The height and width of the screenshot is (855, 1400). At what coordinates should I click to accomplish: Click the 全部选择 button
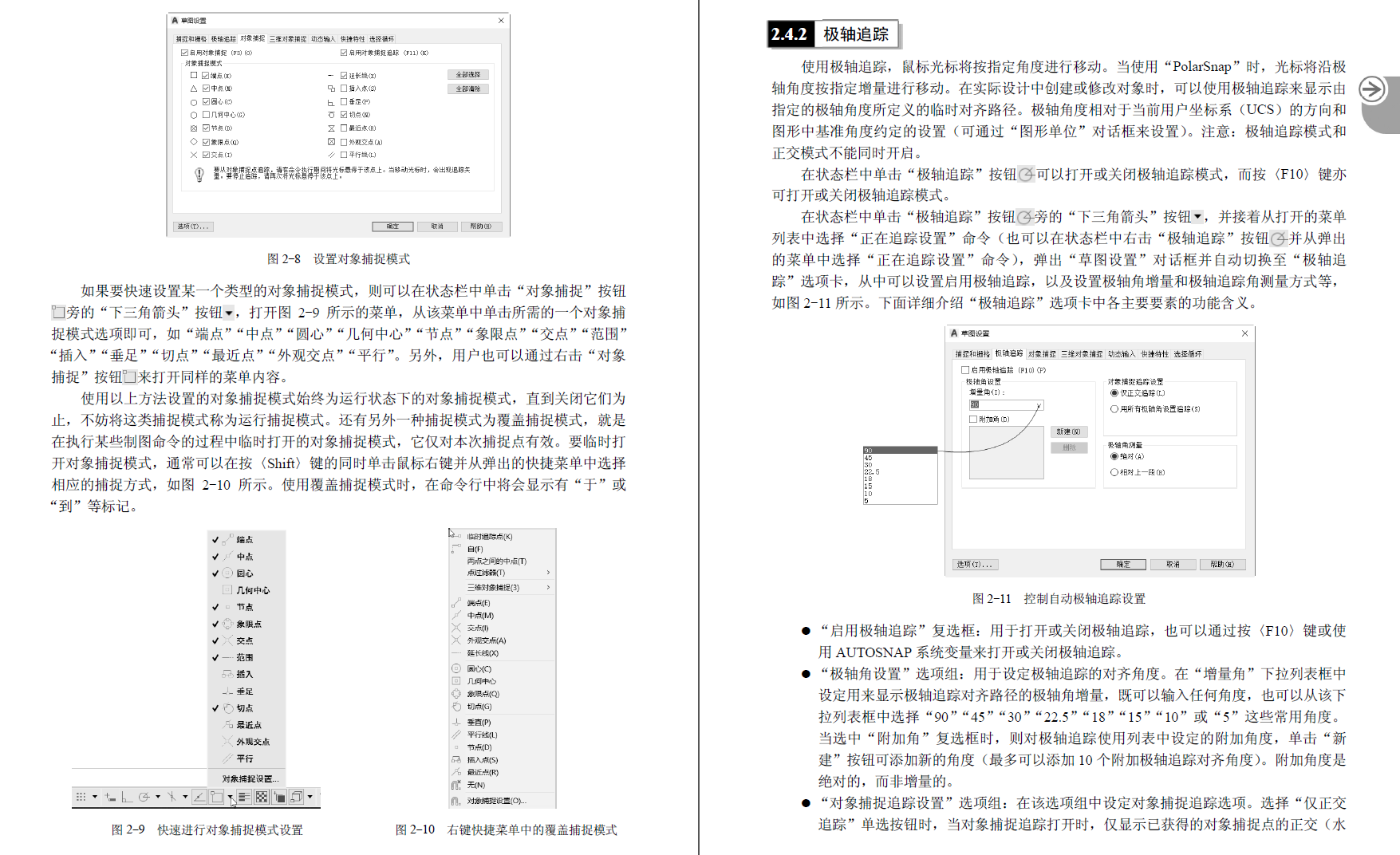pyautogui.click(x=467, y=73)
